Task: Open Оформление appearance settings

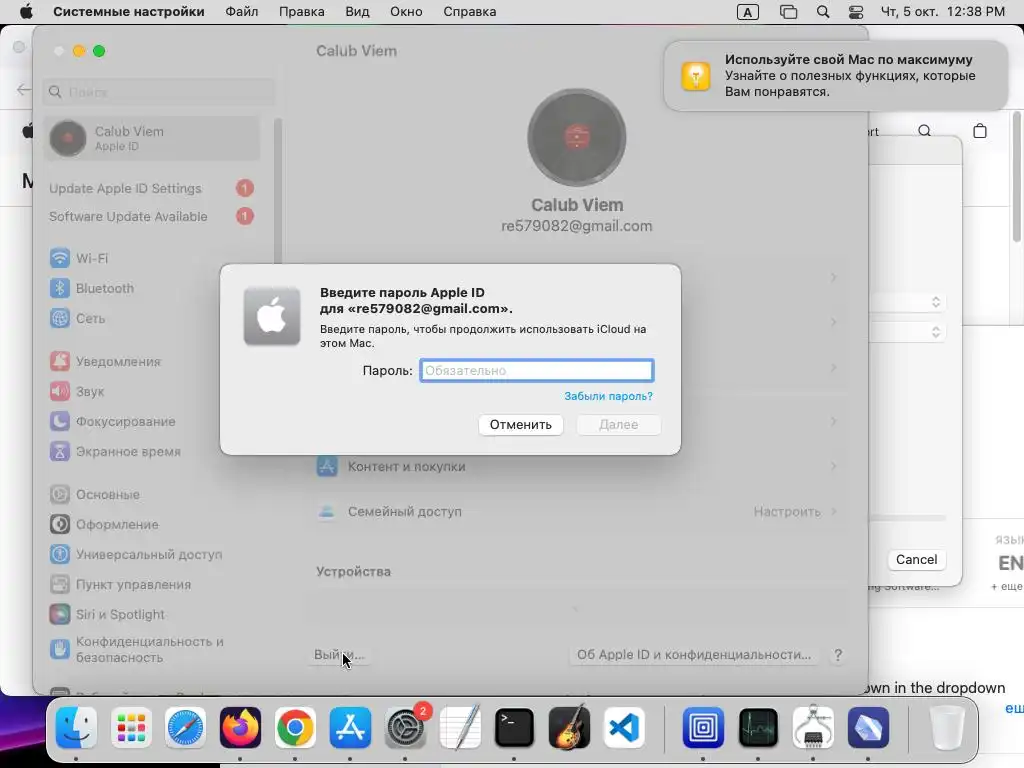Action: click(x=104, y=524)
